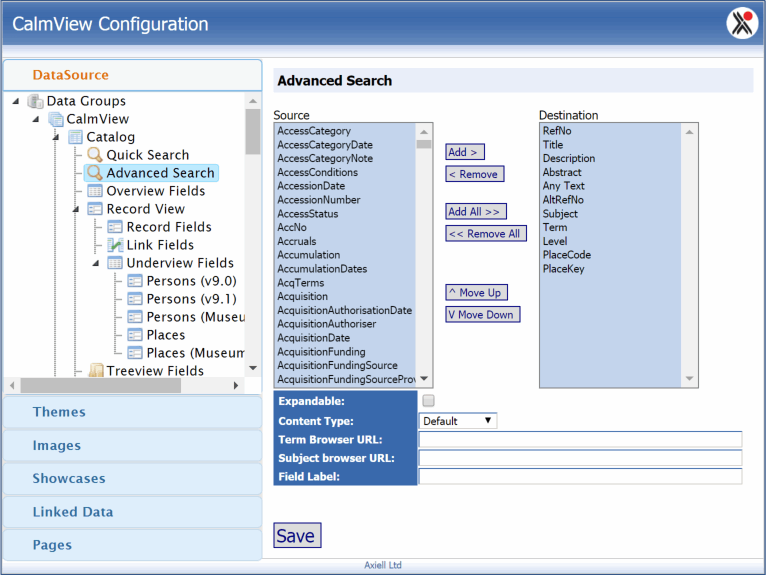
Task: Click the Move Up button
Action: coord(476,293)
